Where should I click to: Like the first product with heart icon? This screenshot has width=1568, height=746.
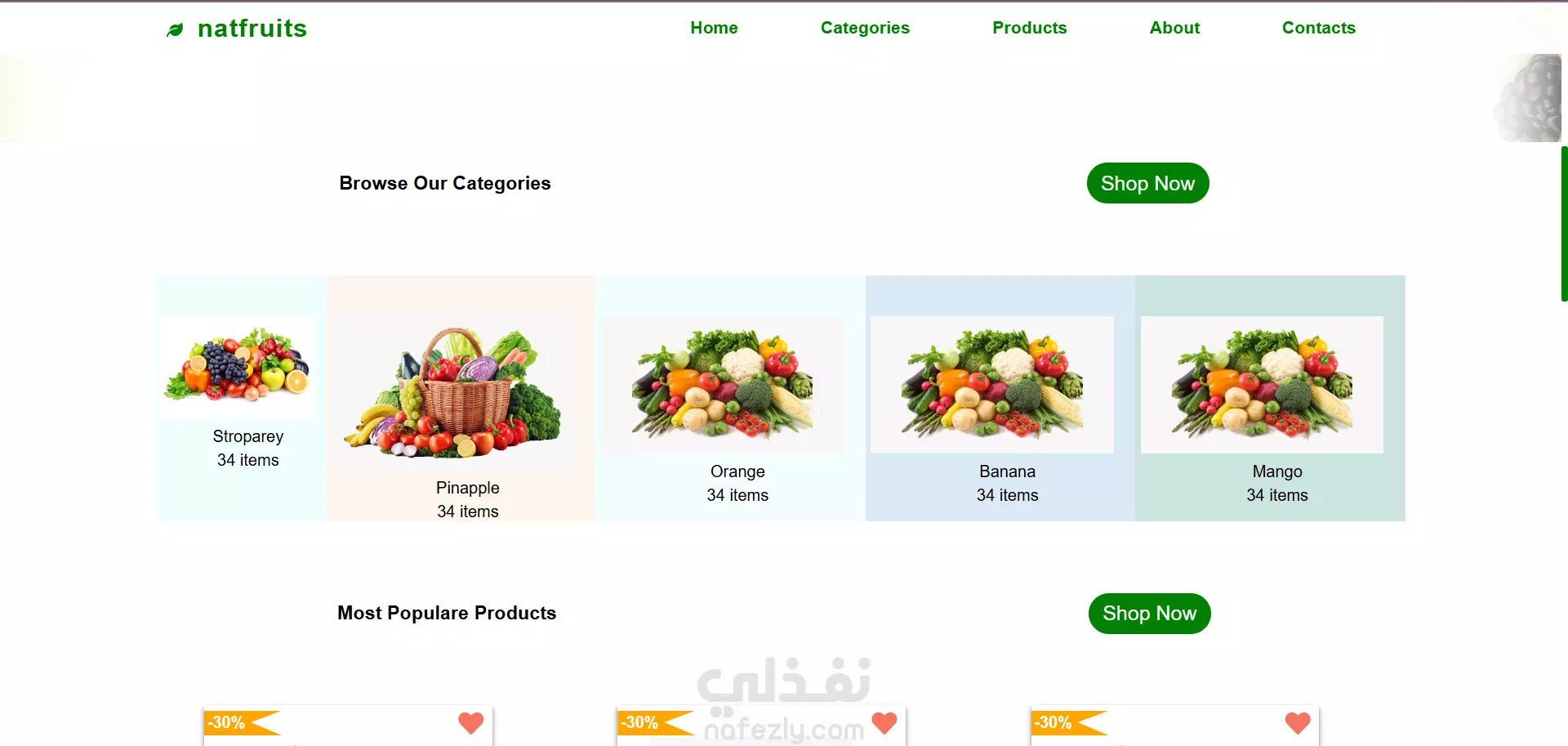pyautogui.click(x=471, y=723)
